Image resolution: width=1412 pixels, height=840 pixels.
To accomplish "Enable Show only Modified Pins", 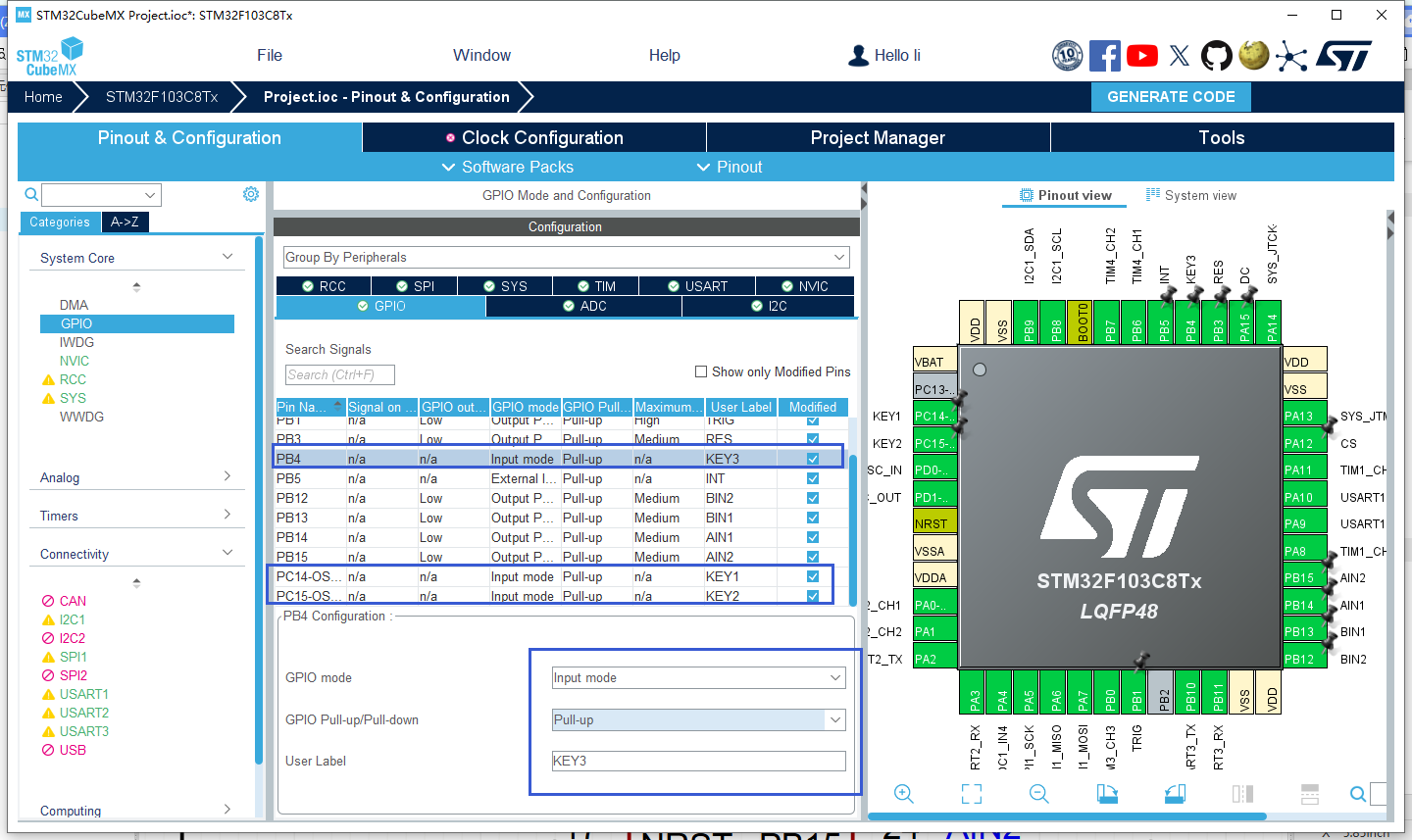I will pos(701,371).
